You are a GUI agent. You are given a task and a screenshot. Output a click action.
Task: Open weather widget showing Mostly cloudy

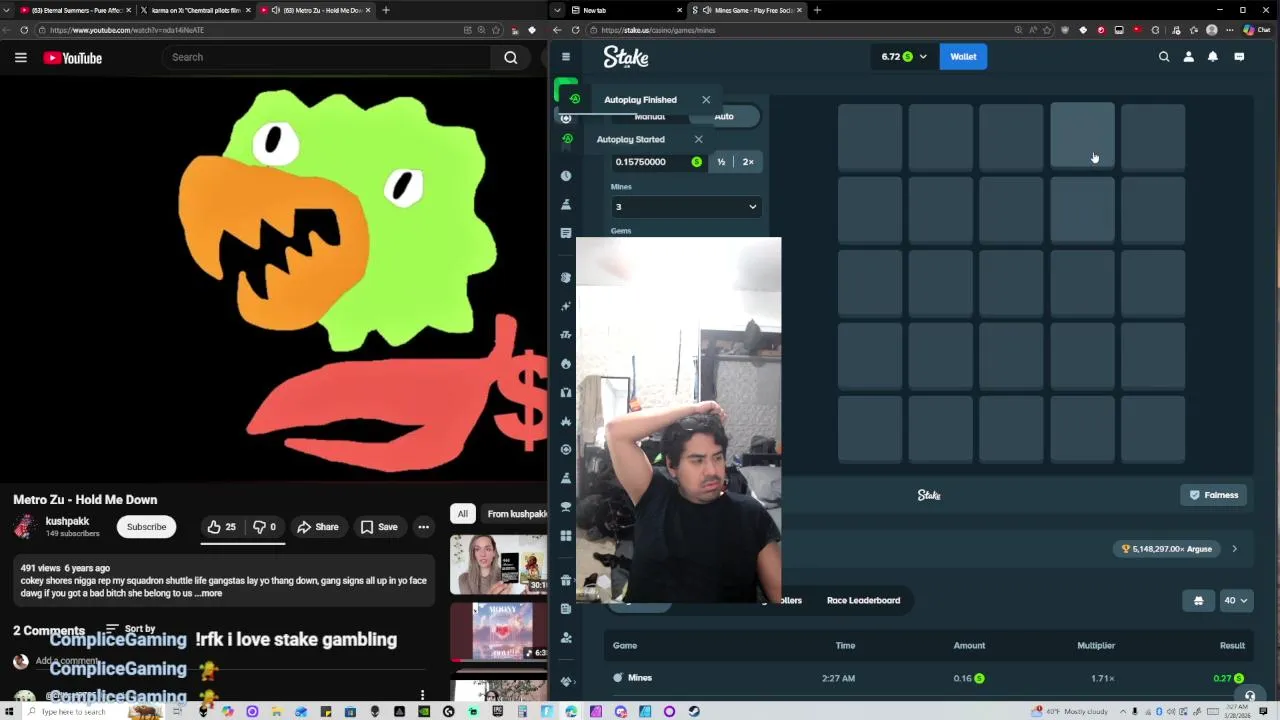tap(1071, 712)
